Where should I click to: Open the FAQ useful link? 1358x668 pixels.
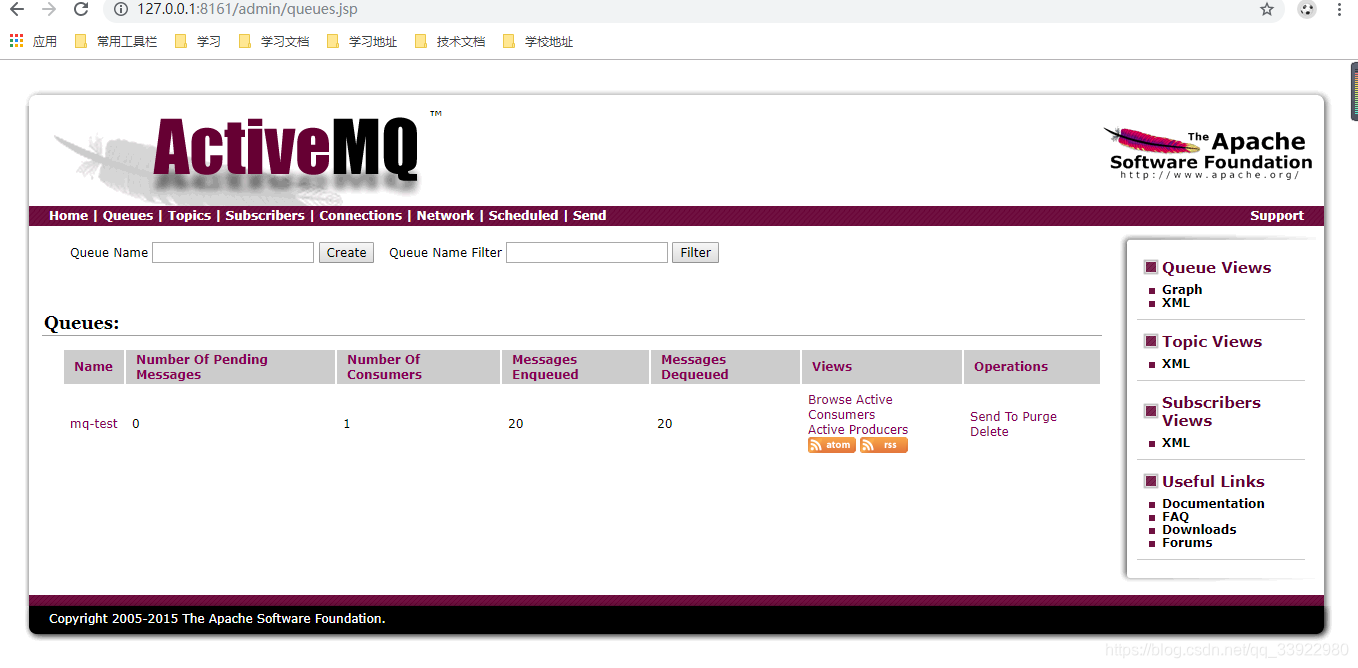click(x=1175, y=517)
